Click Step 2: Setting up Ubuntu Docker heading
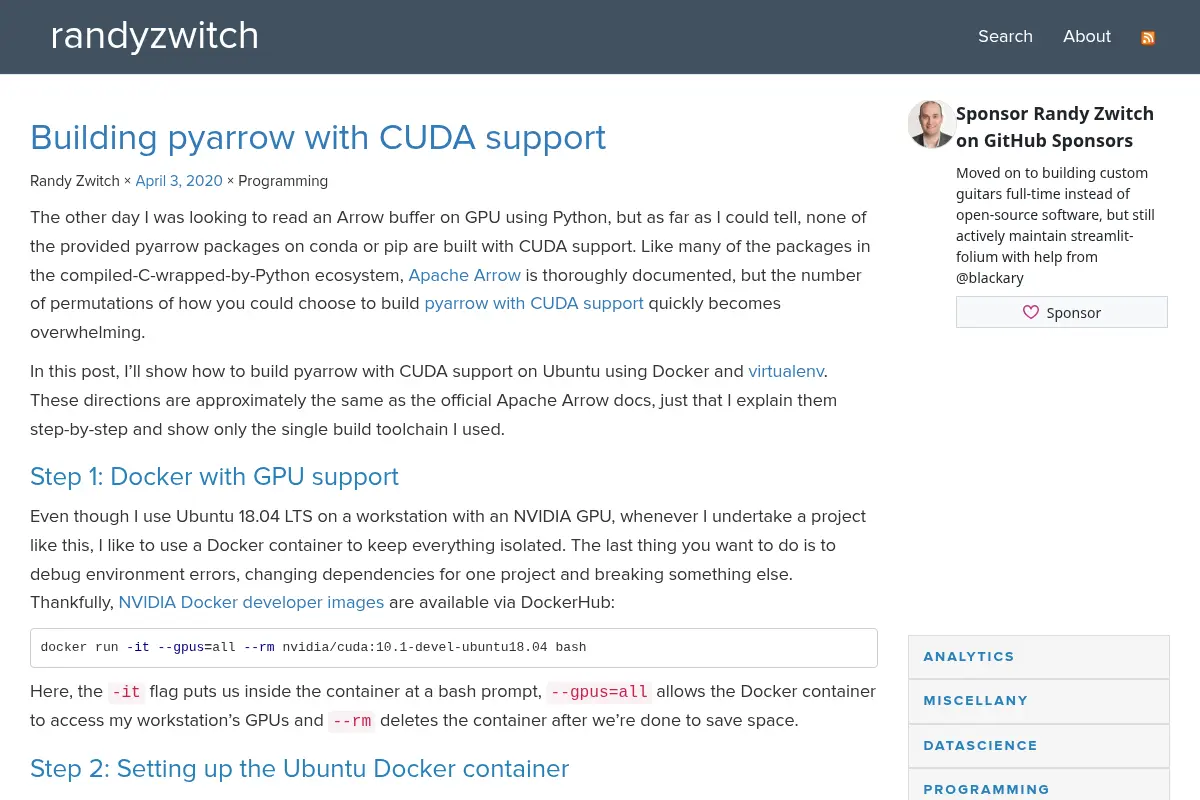1200x800 pixels. pos(299,768)
